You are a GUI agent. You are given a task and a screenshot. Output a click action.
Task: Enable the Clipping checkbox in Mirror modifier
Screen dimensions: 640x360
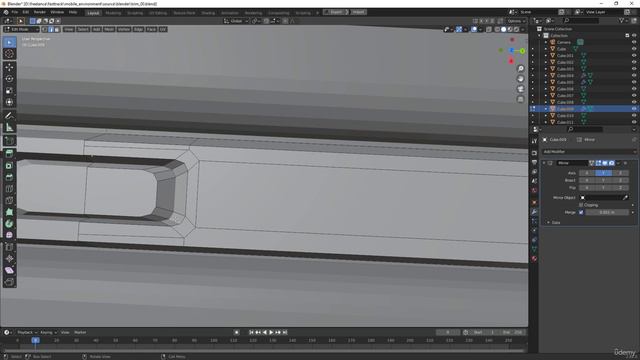coord(581,205)
